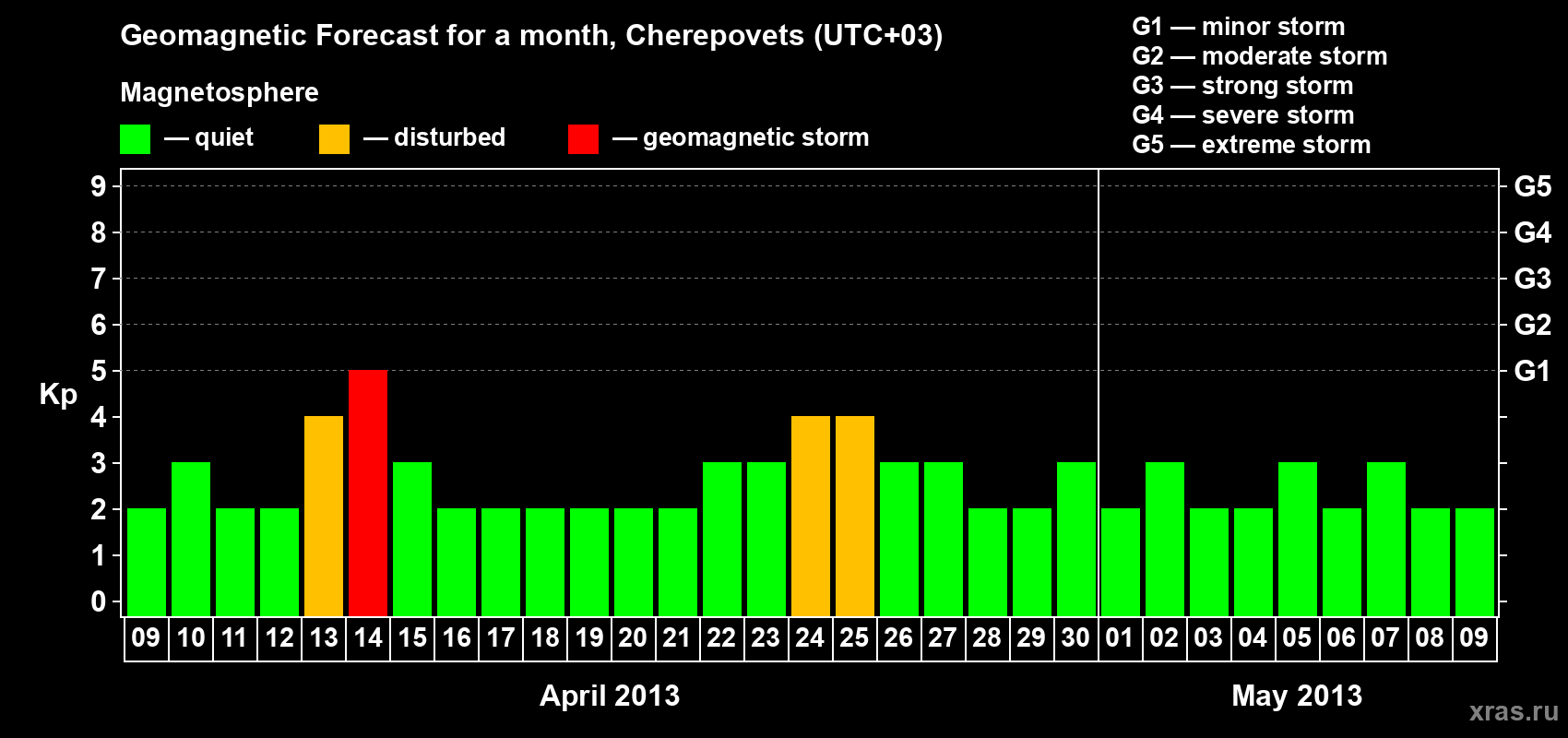
Task: Click the Kp axis value 9
Action: click(x=99, y=186)
